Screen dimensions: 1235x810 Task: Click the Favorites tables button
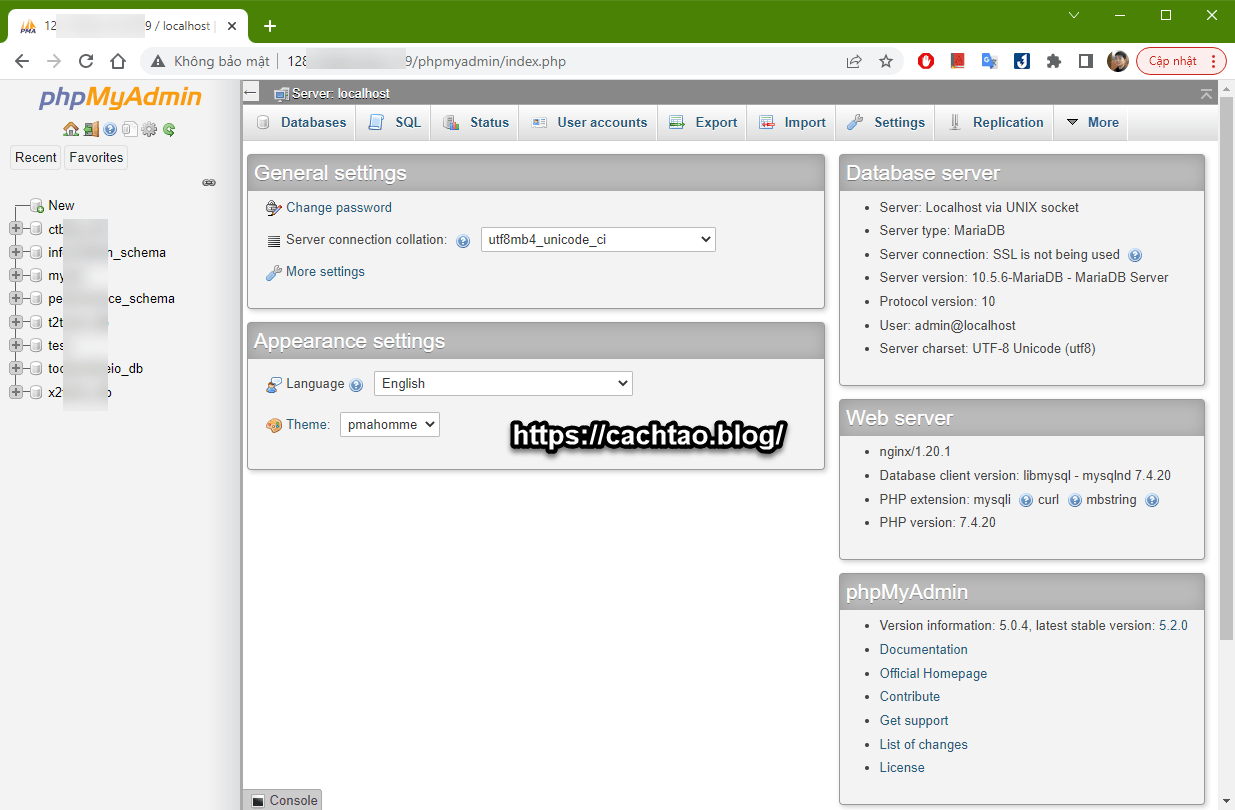pos(96,158)
